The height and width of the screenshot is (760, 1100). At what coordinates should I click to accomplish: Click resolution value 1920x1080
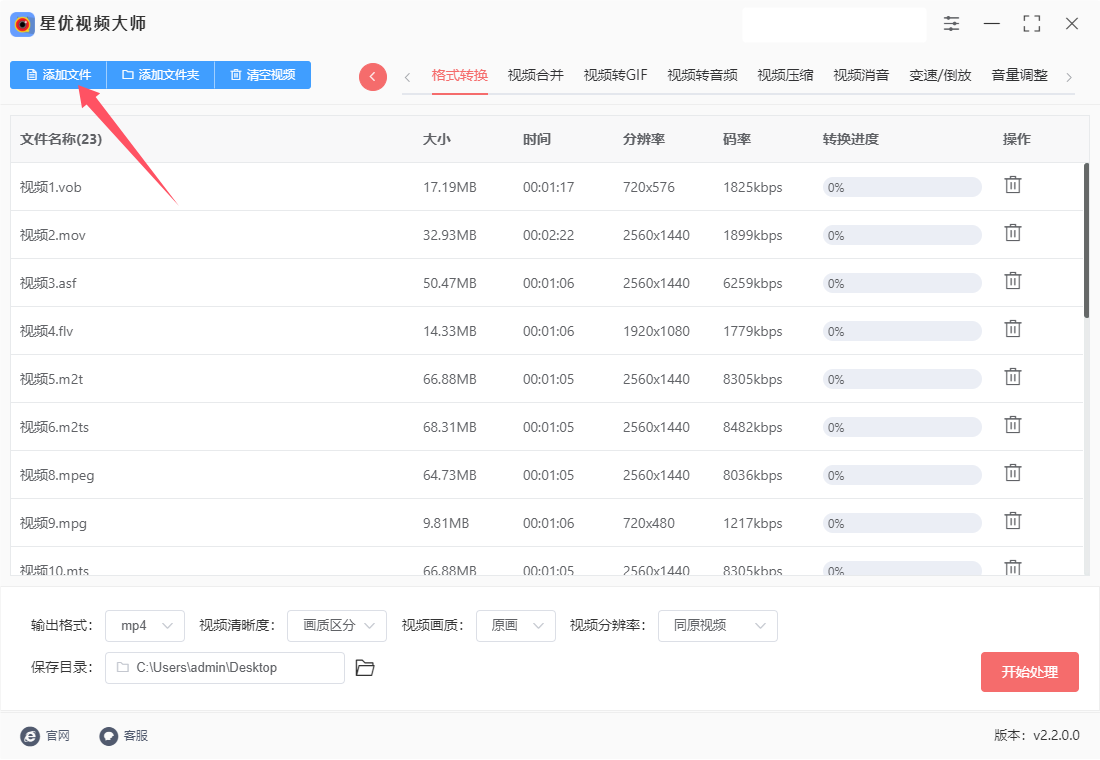(x=657, y=331)
